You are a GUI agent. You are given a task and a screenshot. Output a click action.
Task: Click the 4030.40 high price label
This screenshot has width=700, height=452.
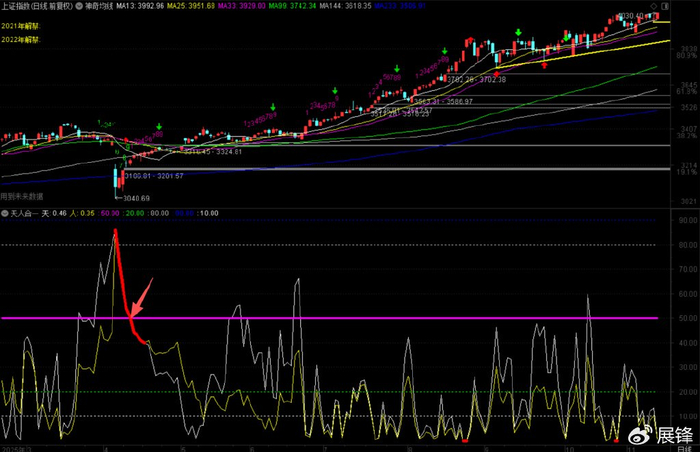631,16
